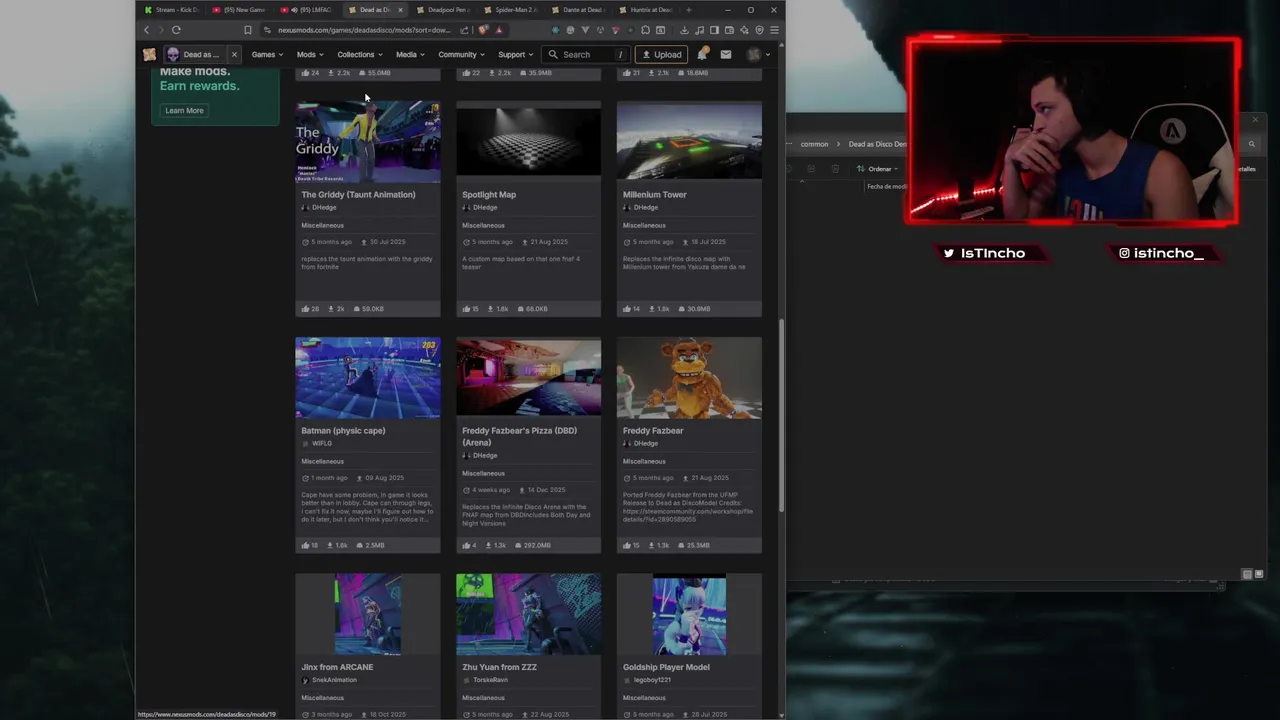Click the Fecha de modi column header

point(887,186)
